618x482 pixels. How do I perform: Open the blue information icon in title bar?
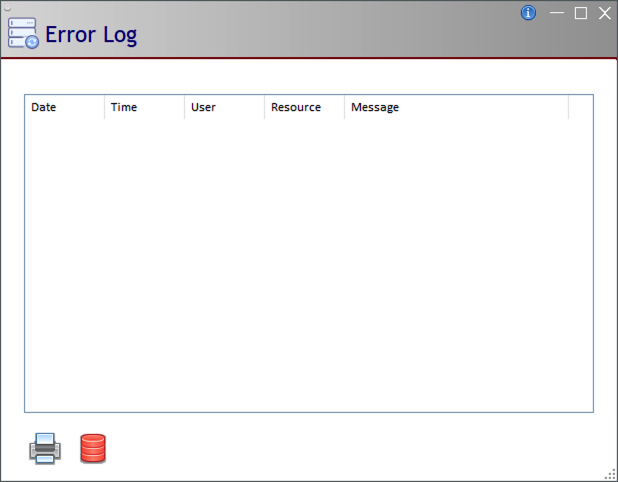coord(529,13)
